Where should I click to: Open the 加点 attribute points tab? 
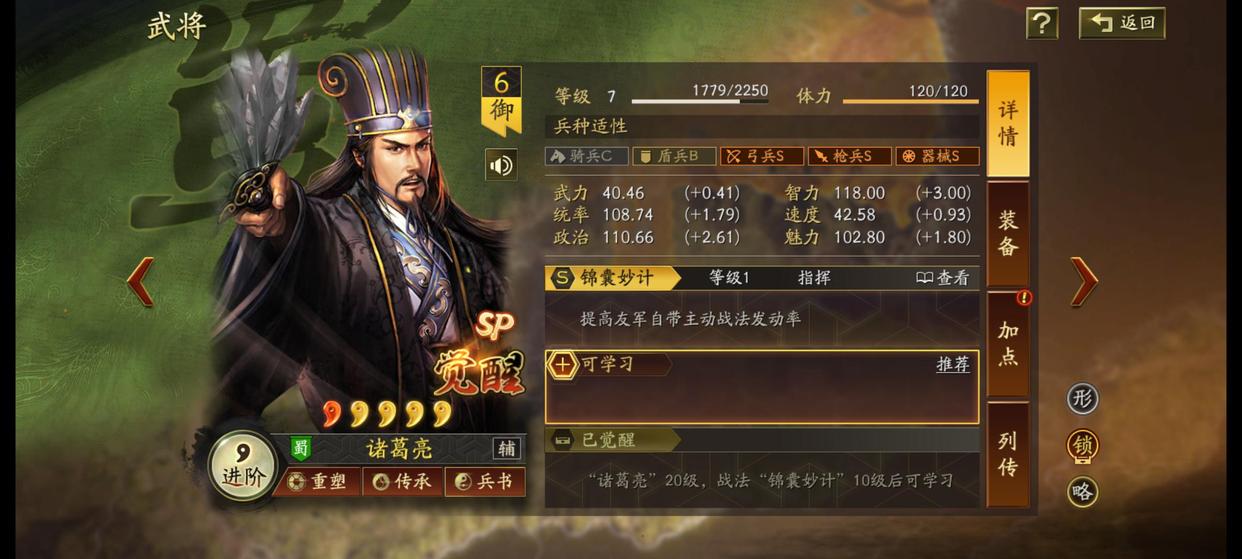pos(1008,344)
